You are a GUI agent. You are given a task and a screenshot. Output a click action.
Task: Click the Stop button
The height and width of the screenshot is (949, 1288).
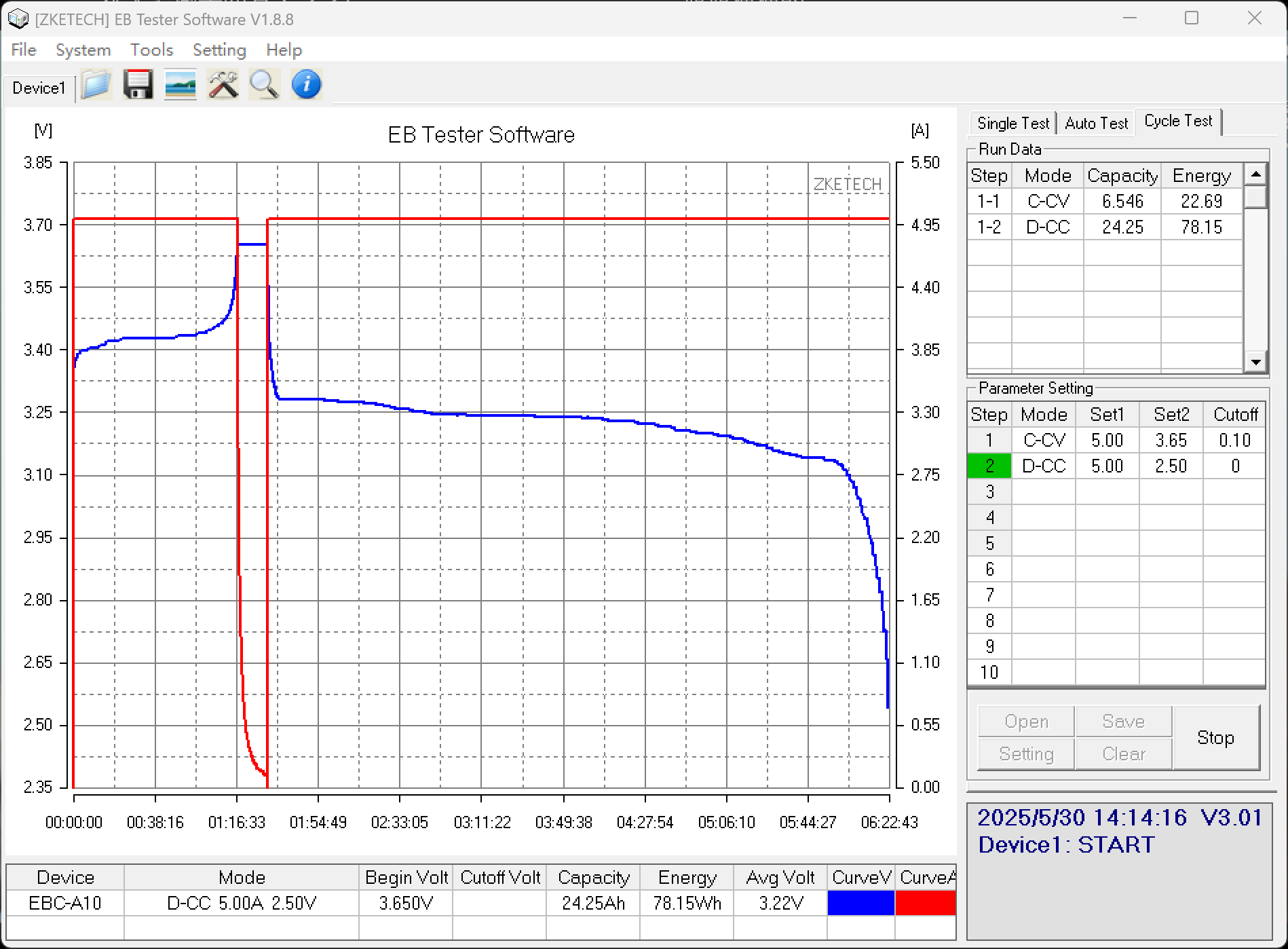coord(1215,738)
